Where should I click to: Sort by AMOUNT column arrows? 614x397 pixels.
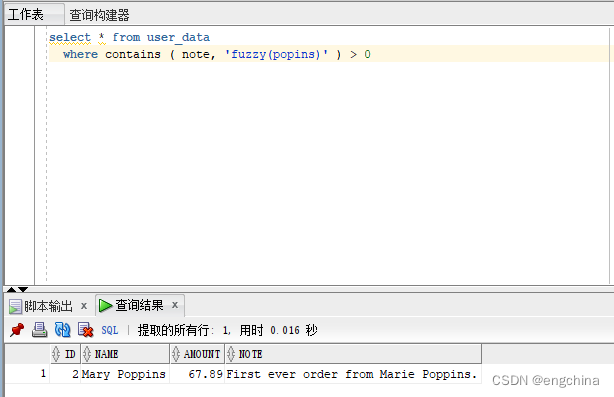pos(176,354)
